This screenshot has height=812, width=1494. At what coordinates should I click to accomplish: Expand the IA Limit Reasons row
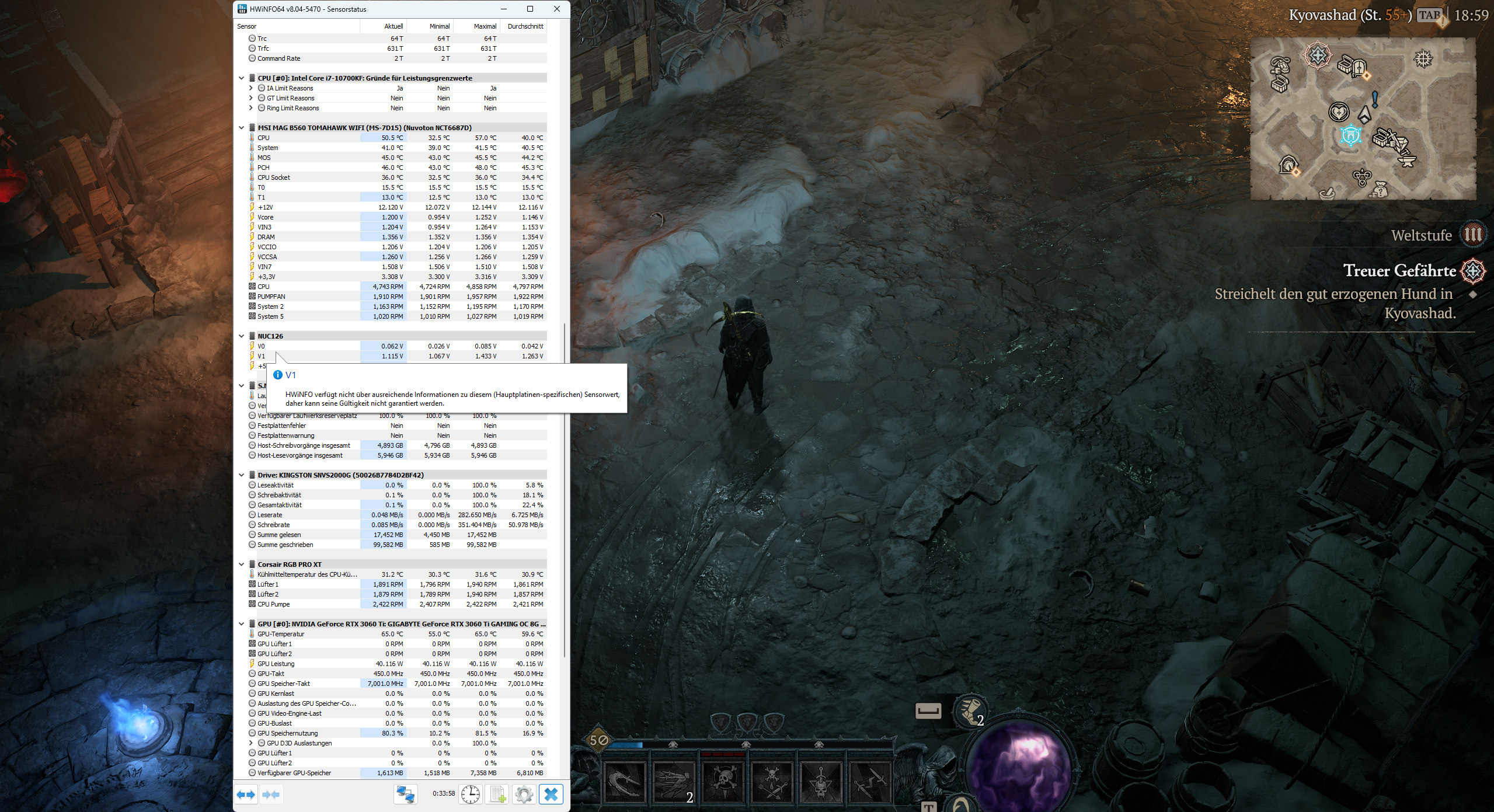[251, 88]
